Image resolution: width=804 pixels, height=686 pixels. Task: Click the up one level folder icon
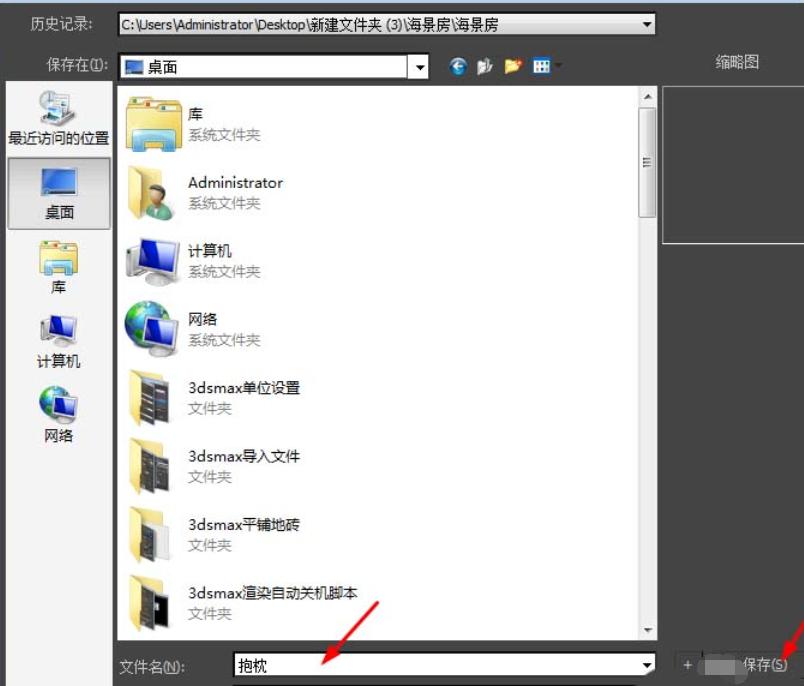pos(485,66)
